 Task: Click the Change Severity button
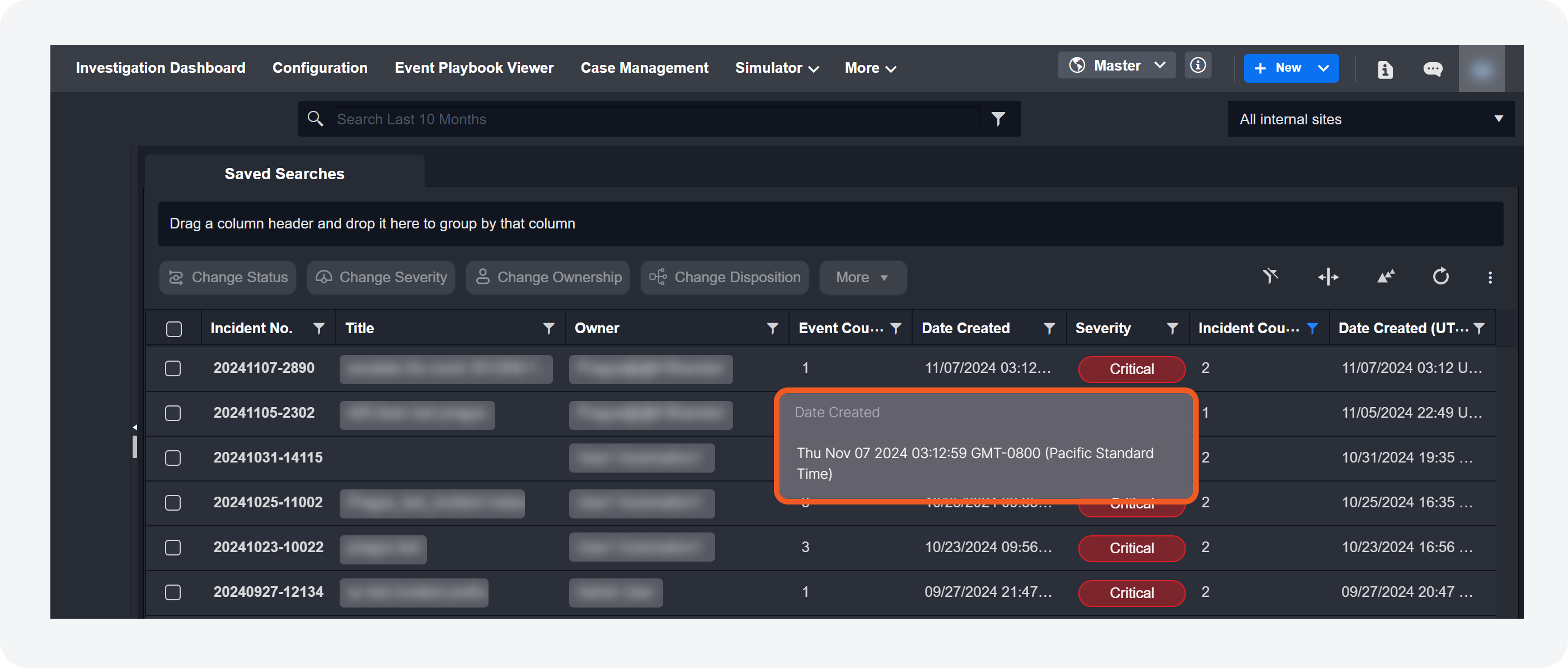[382, 278]
